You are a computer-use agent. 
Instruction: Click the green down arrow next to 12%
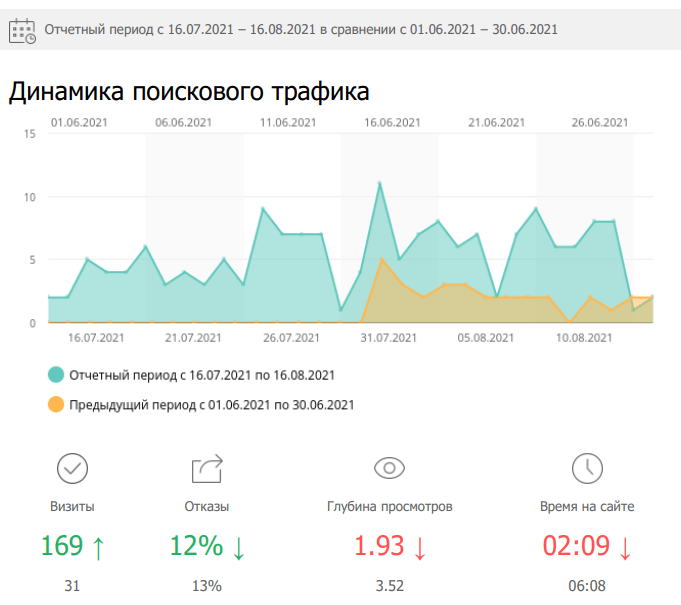point(238,548)
